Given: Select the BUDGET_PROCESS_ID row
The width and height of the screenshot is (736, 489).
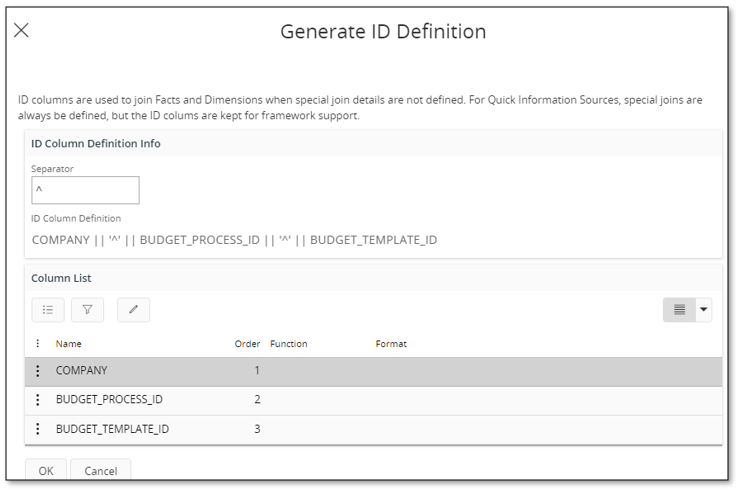Looking at the screenshot, I should tap(374, 400).
